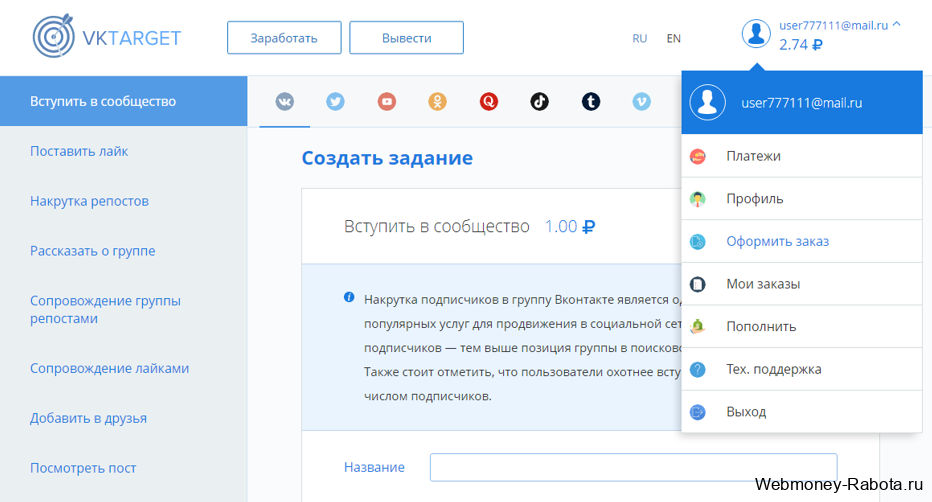
Task: Focus the Название input field
Action: (634, 468)
